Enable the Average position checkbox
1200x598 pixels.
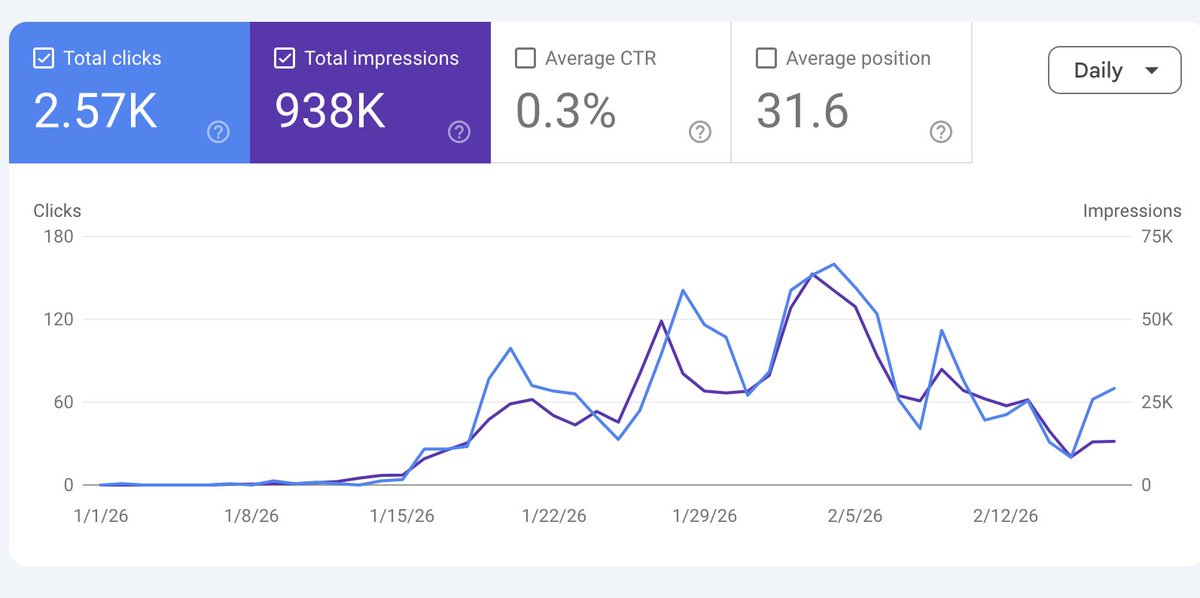(766, 58)
